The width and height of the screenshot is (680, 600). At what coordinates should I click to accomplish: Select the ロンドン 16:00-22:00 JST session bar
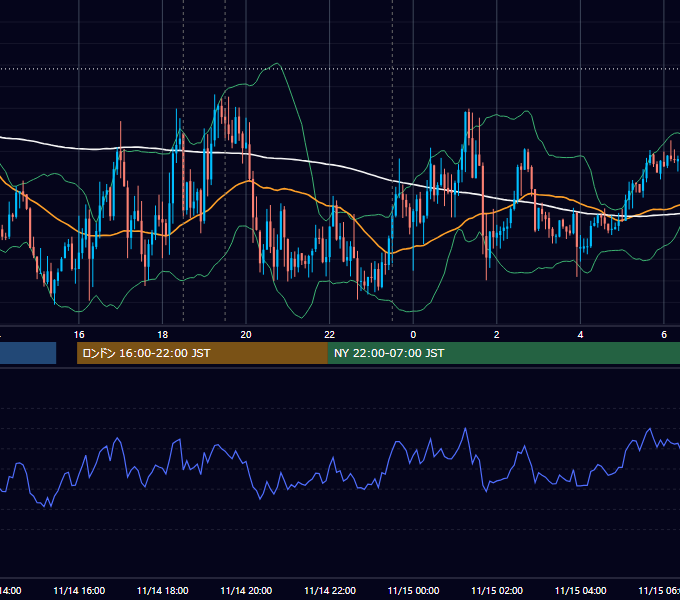pyautogui.click(x=202, y=353)
